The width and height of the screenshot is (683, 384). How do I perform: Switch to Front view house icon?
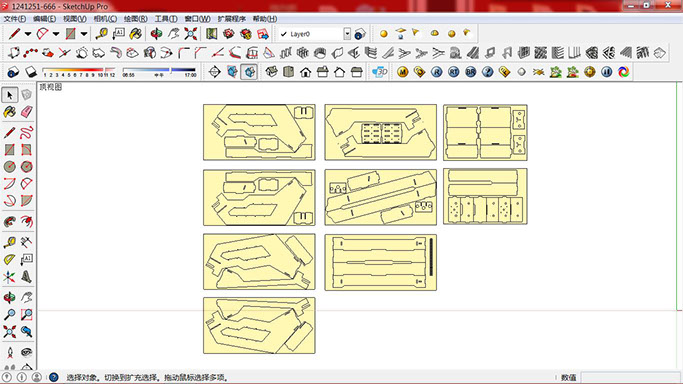tap(305, 72)
